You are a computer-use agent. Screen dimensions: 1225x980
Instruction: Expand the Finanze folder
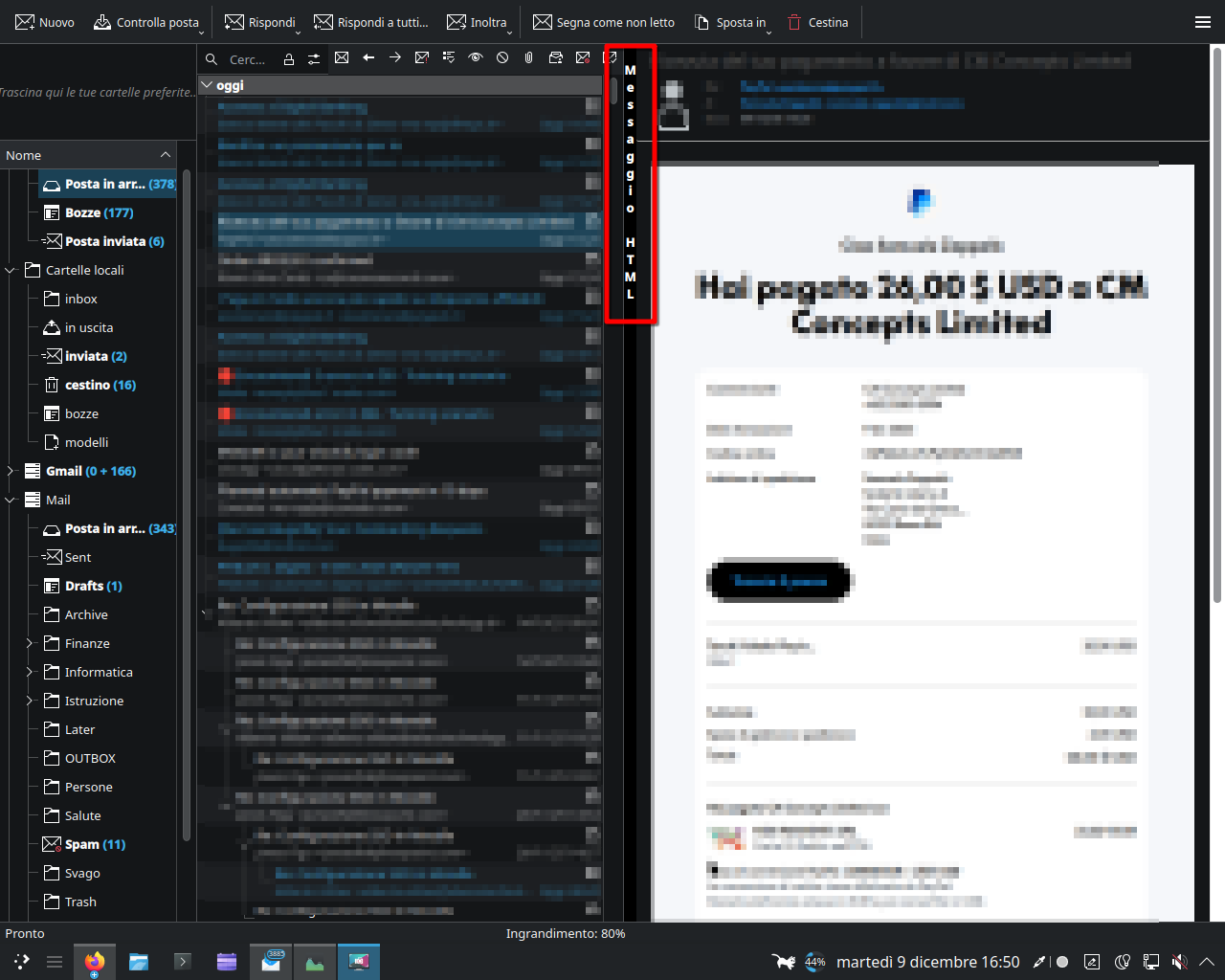coord(29,643)
